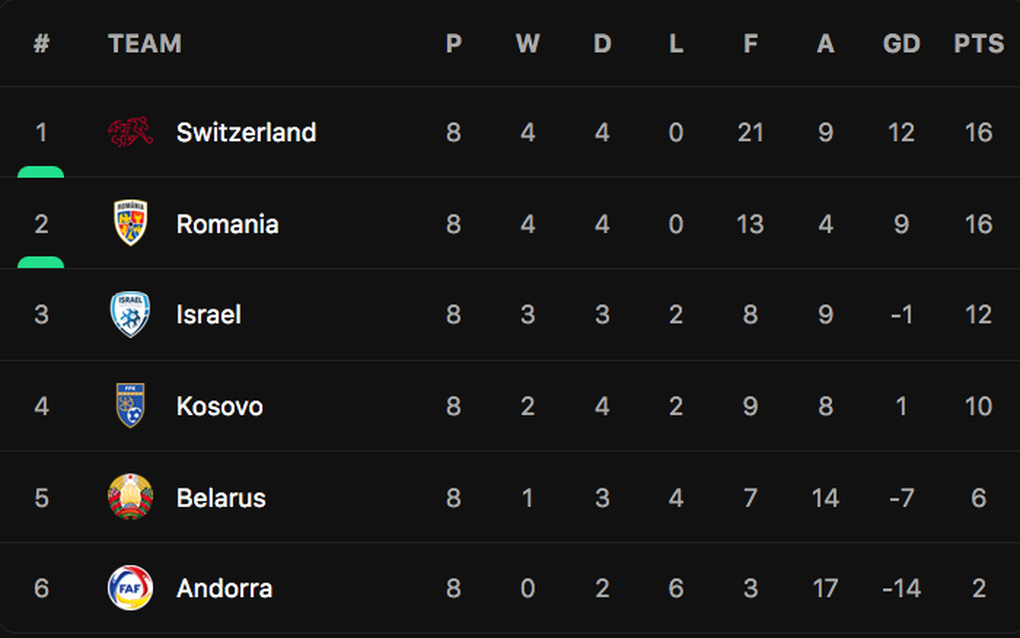
Task: Open the Switzerland team link
Action: 246,132
